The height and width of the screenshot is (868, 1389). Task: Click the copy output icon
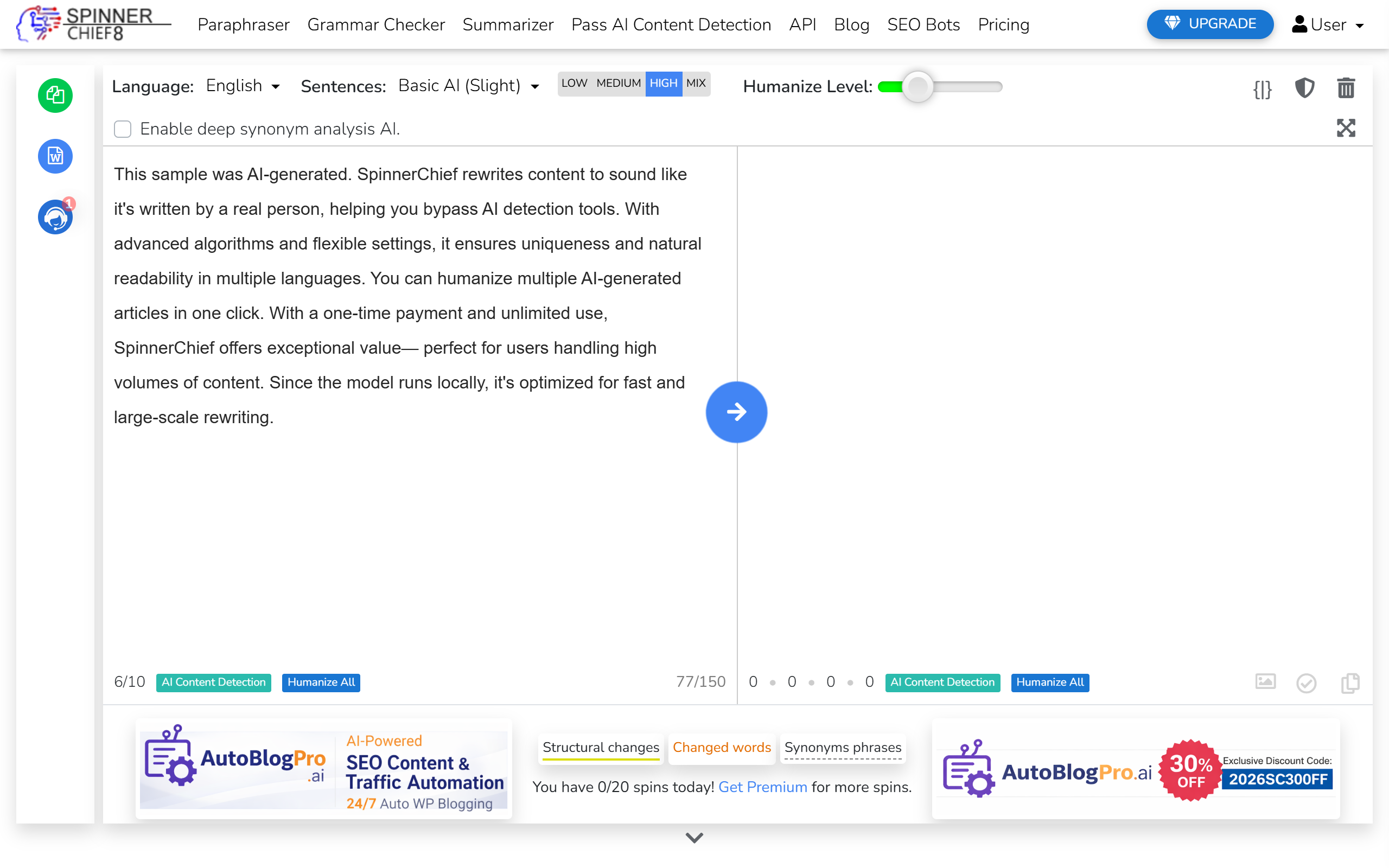tap(1350, 682)
